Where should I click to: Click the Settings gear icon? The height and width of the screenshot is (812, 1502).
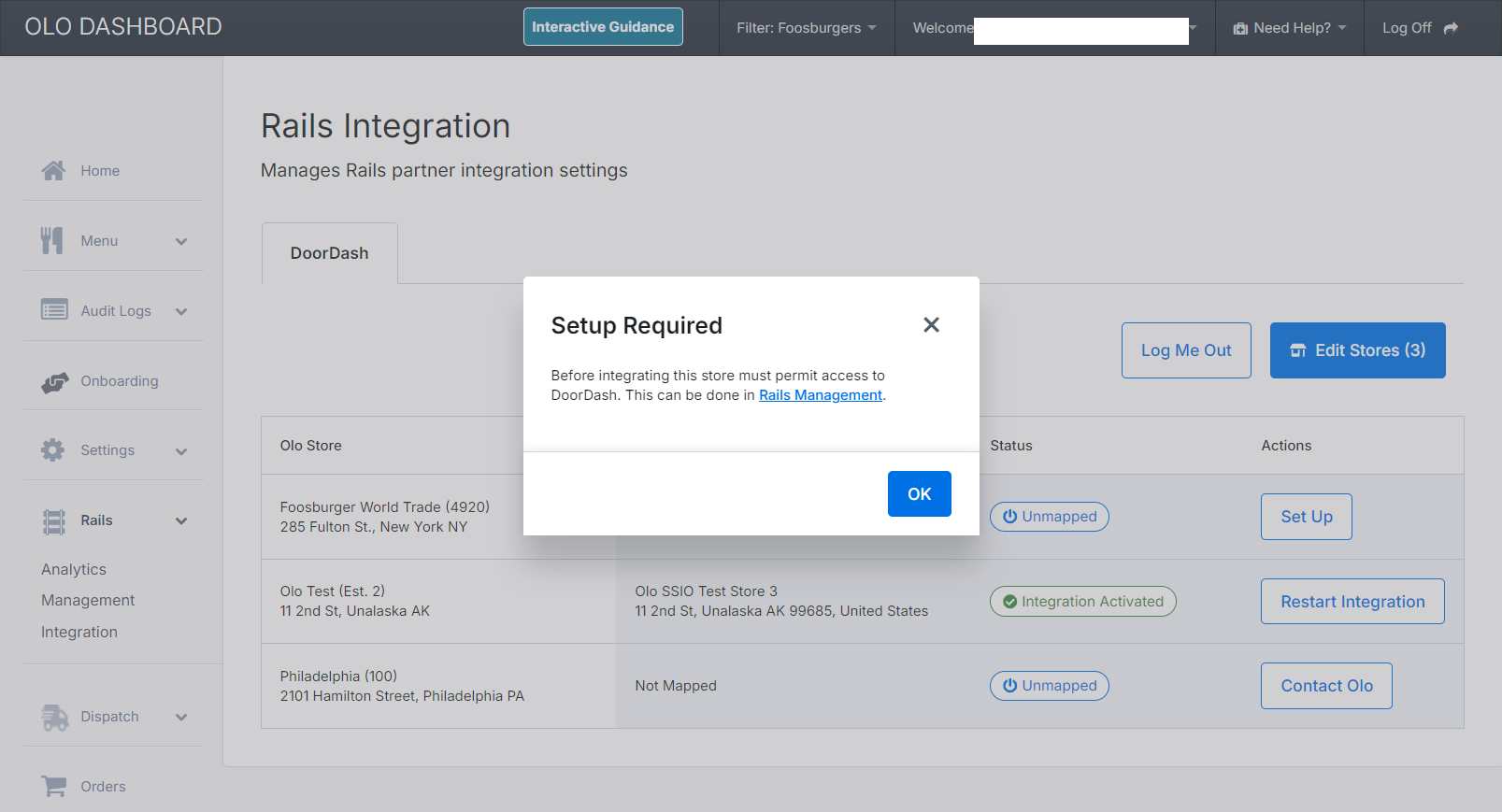tap(52, 450)
